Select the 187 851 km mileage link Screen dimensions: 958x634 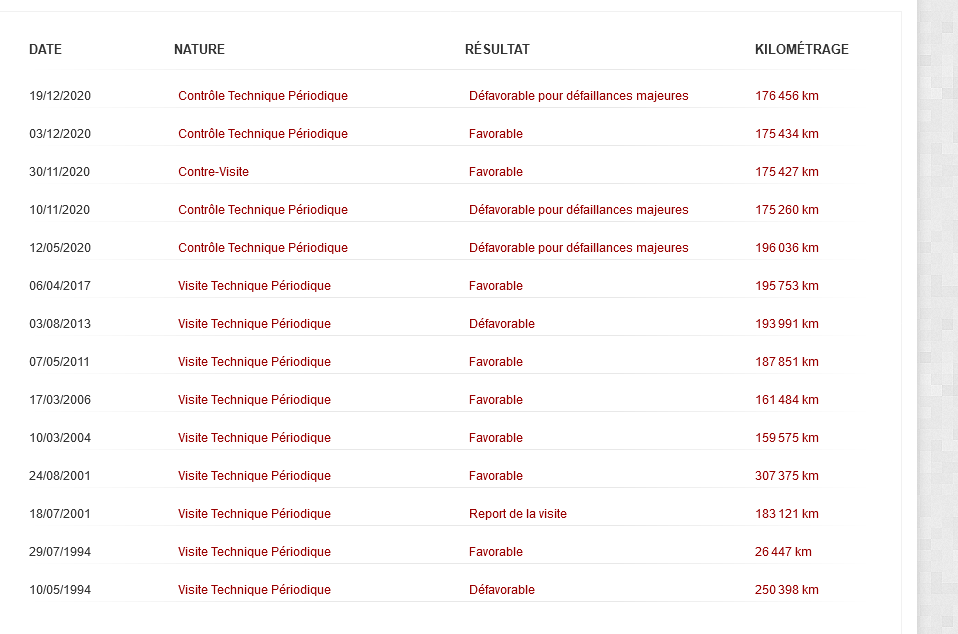787,362
